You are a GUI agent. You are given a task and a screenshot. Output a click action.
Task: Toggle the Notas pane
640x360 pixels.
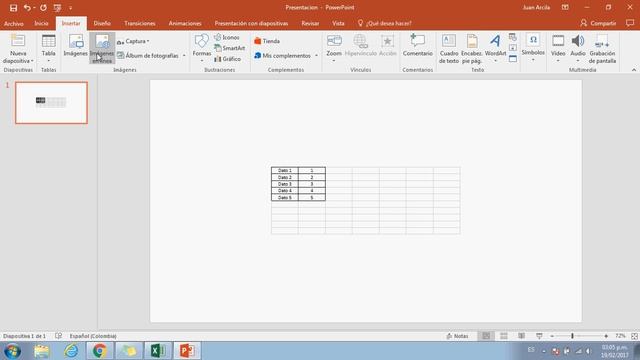coord(458,336)
